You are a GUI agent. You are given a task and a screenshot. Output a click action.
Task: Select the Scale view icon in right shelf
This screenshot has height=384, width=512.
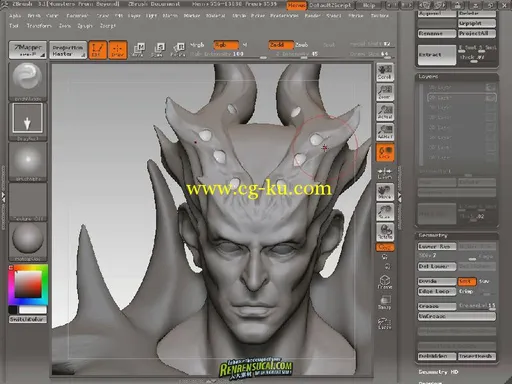[385, 212]
